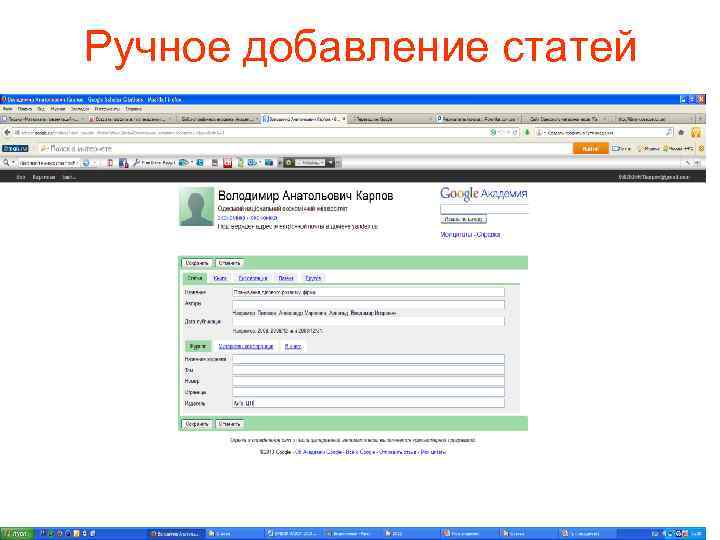Viewport: 720px width, 540px height.
Task: Click the Дата публикации input field
Action: 368,321
